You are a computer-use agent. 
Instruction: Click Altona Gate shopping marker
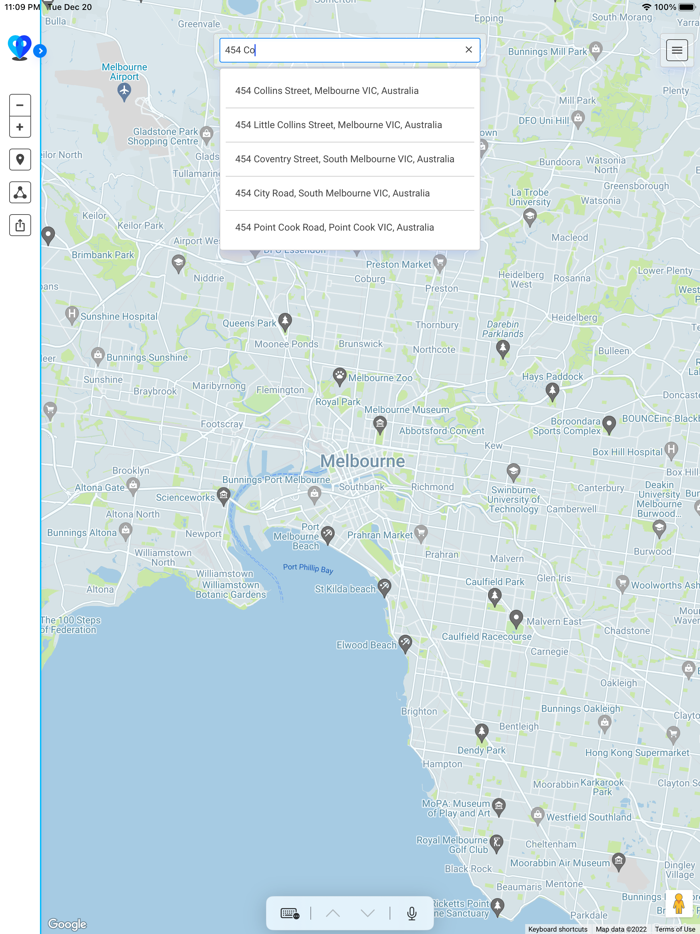(133, 485)
